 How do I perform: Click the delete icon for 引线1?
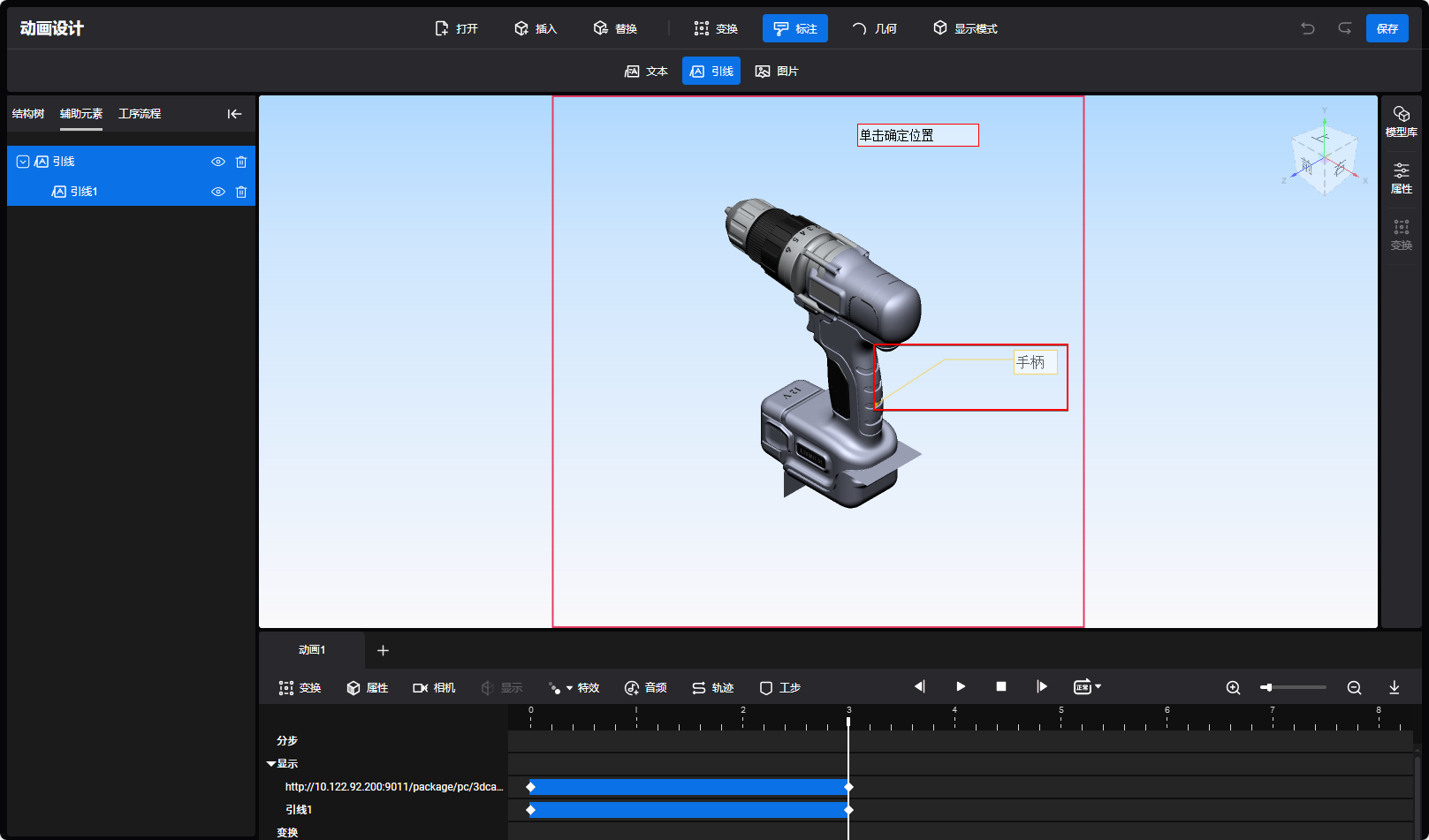coord(241,192)
